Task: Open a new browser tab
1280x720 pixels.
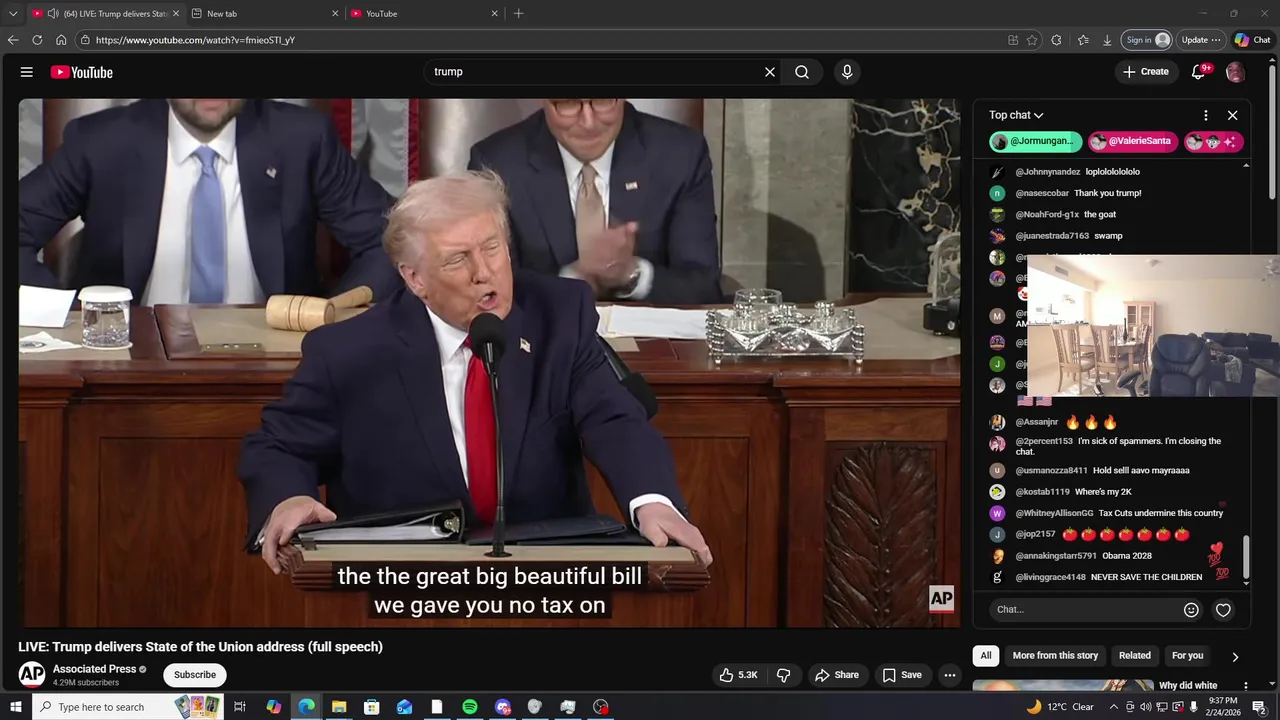Action: pos(518,14)
